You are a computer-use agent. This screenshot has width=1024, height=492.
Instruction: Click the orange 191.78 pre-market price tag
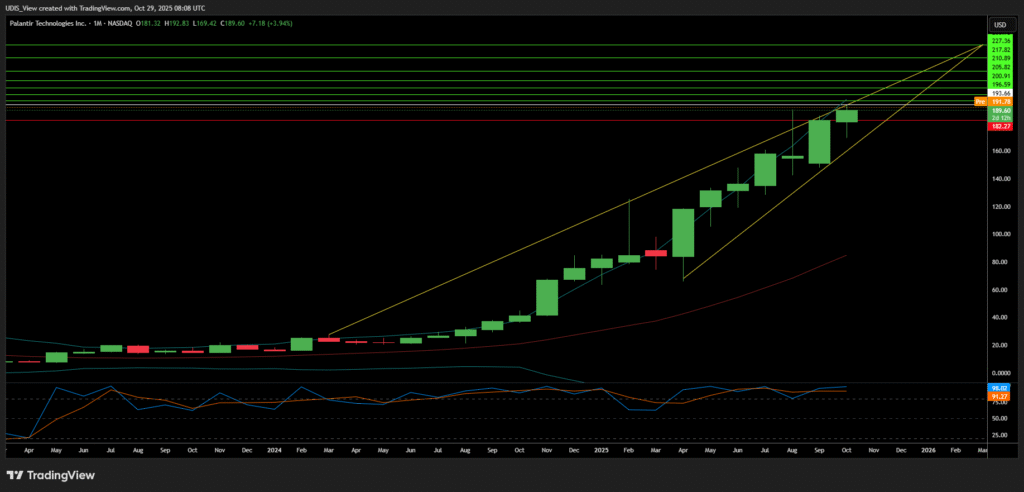tap(1001, 102)
